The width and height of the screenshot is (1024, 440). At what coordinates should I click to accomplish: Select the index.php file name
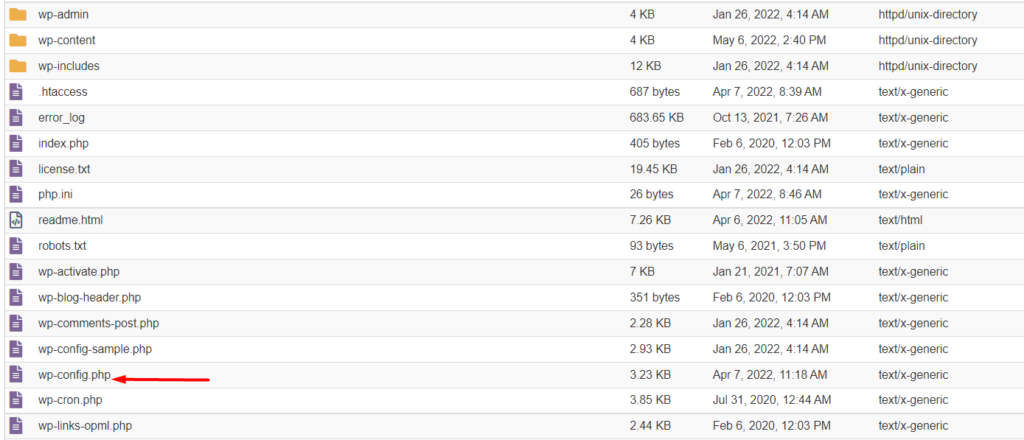tap(63, 143)
